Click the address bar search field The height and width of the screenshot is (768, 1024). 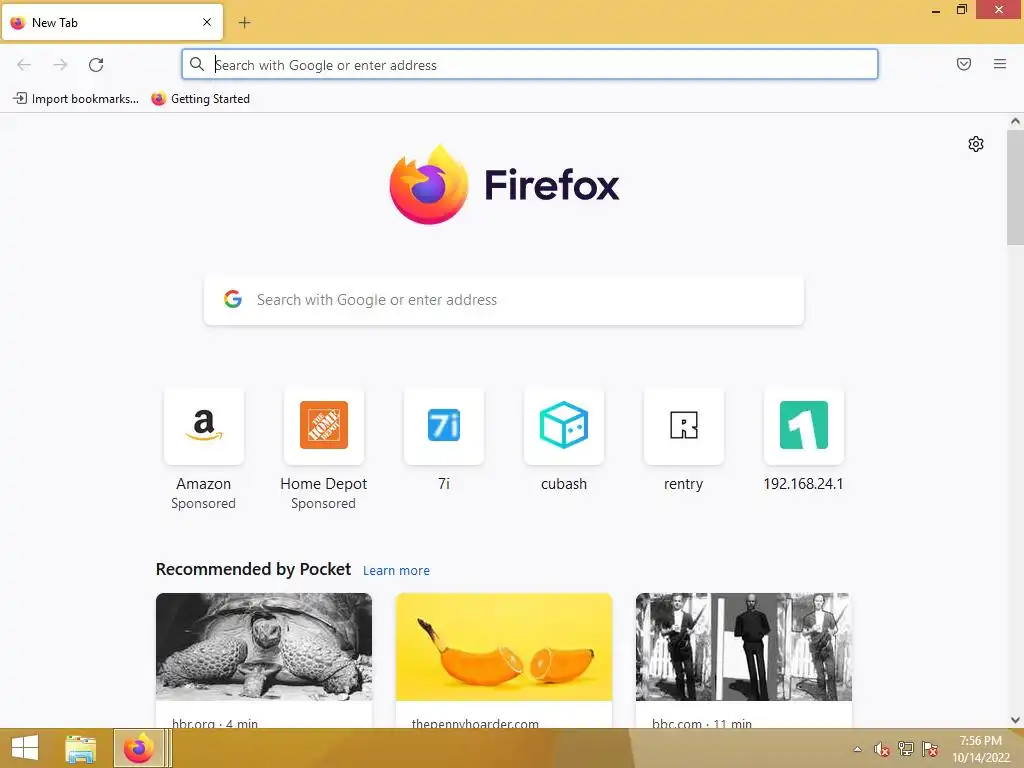pyautogui.click(x=530, y=65)
